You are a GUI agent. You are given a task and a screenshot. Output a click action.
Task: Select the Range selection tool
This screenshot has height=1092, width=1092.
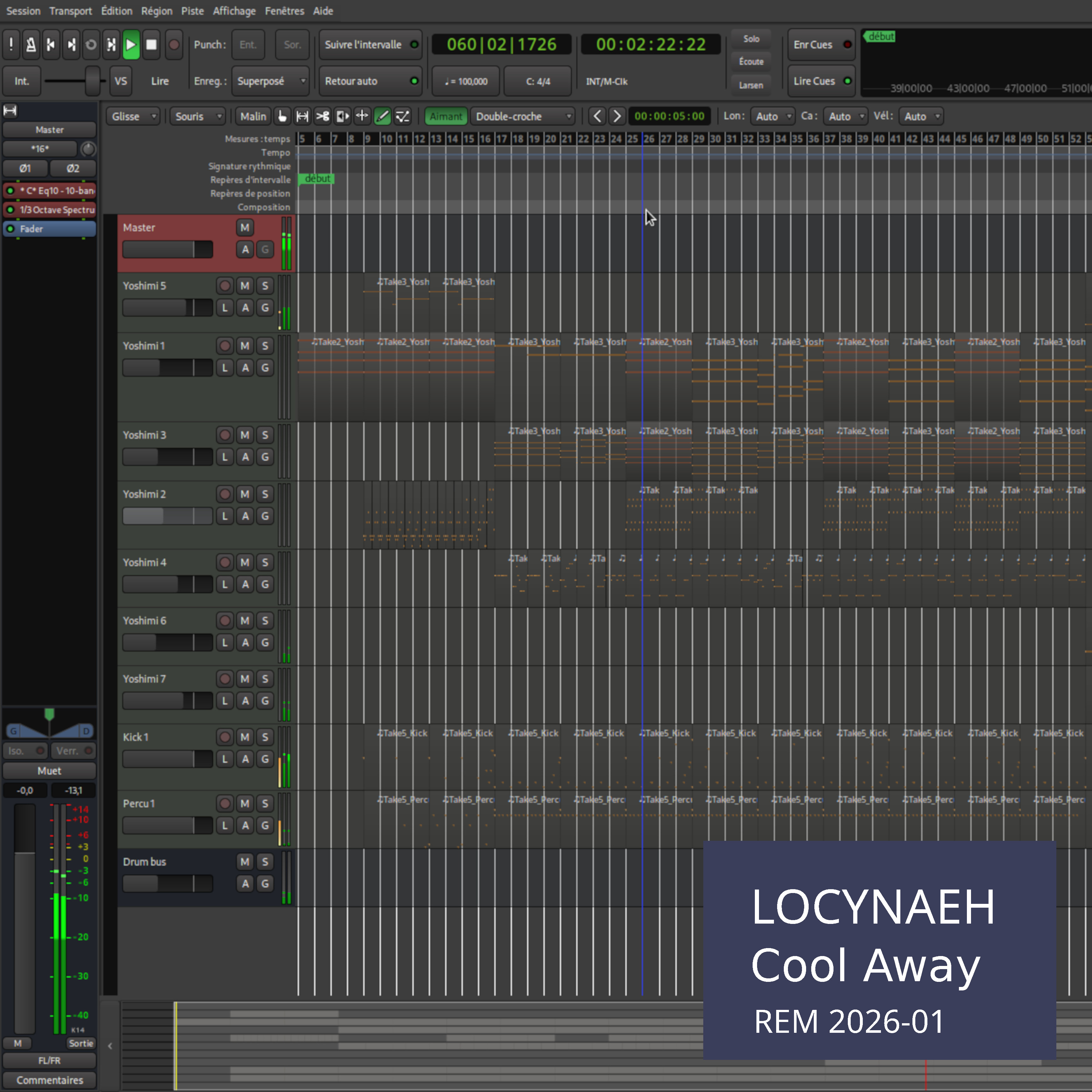pos(302,117)
